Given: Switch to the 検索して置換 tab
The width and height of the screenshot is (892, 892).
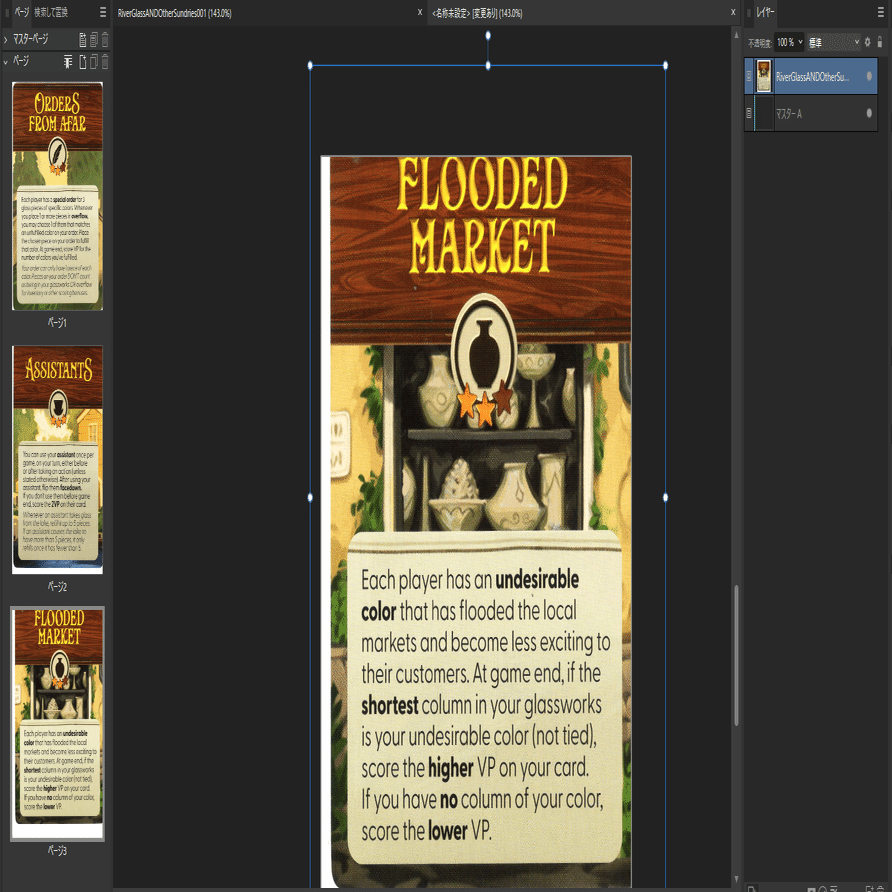Looking at the screenshot, I should 51,12.
